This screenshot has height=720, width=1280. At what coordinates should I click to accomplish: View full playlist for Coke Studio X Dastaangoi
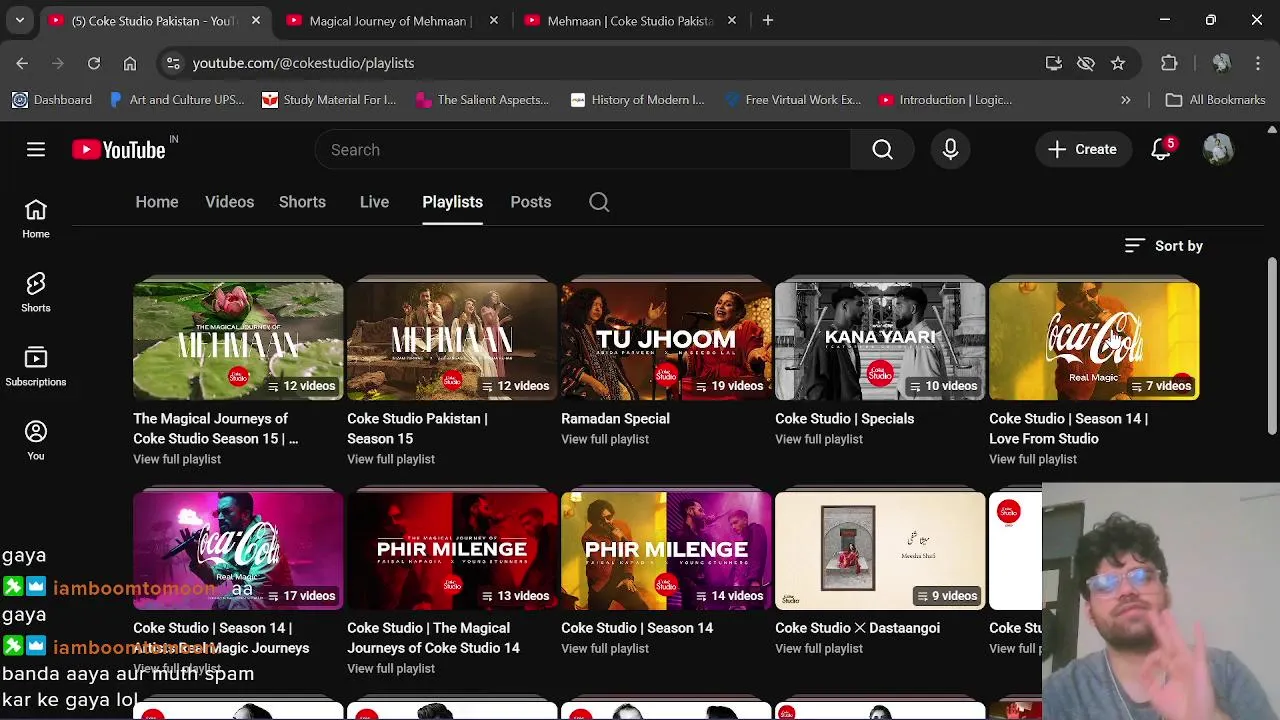point(819,649)
